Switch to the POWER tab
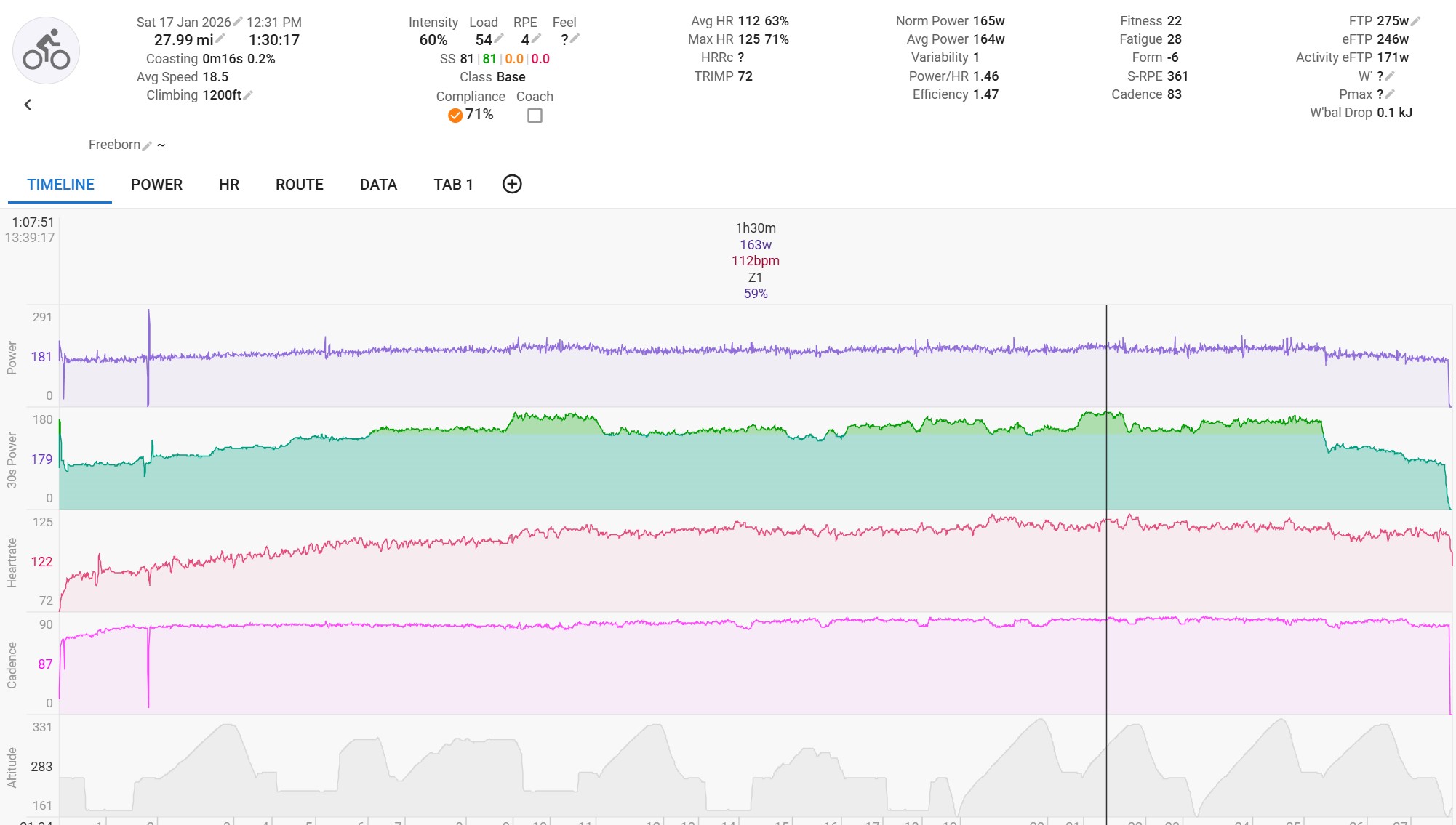 156,185
